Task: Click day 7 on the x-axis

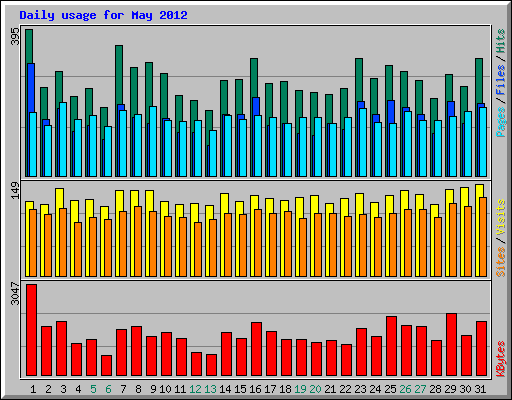Action: (x=123, y=389)
